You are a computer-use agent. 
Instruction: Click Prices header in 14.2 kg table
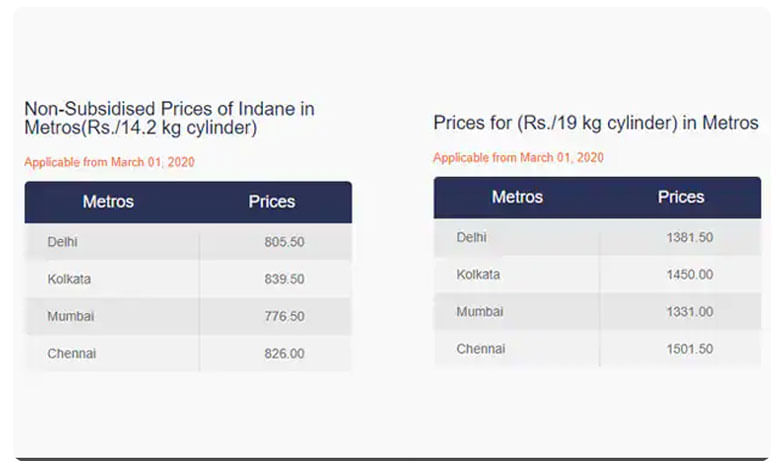[x=272, y=201]
